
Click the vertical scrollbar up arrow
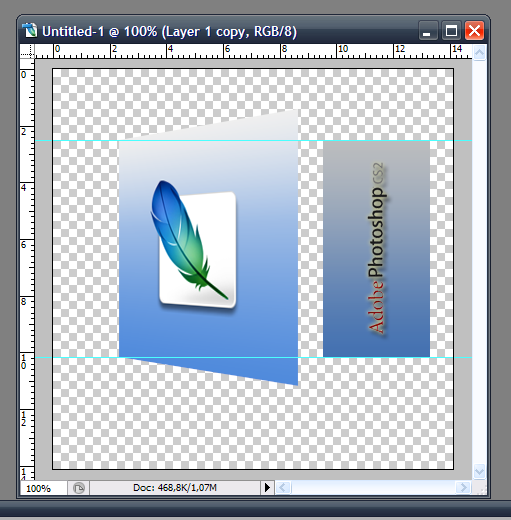click(479, 53)
